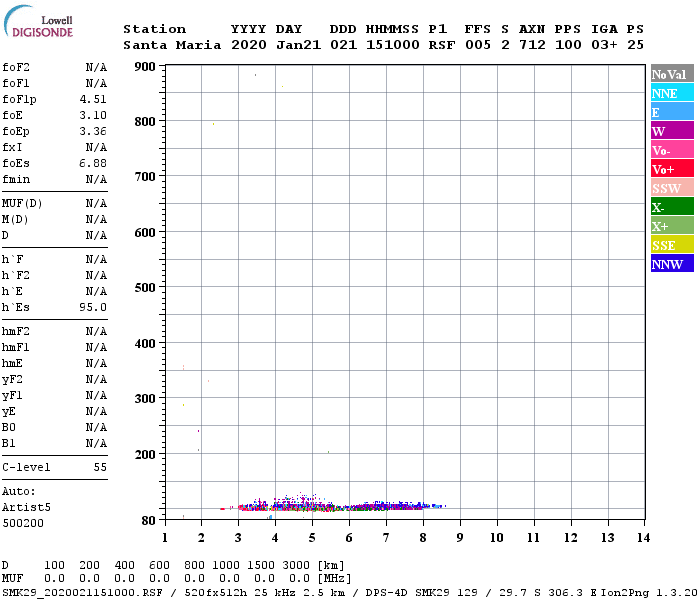Click the foEp value 3.36
Image resolution: width=700 pixels, height=600 pixels.
click(x=93, y=131)
